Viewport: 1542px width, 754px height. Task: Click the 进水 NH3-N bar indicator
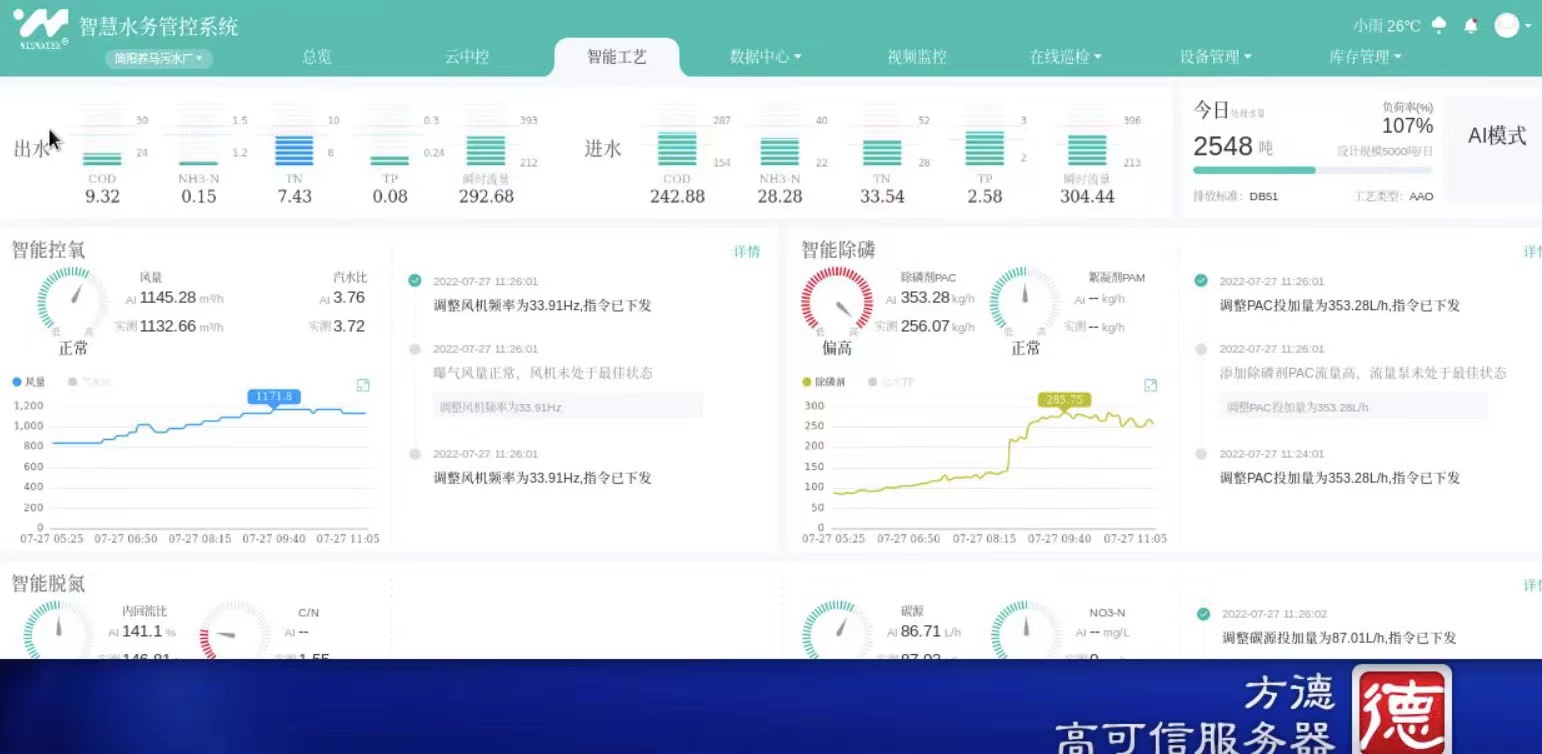[780, 151]
